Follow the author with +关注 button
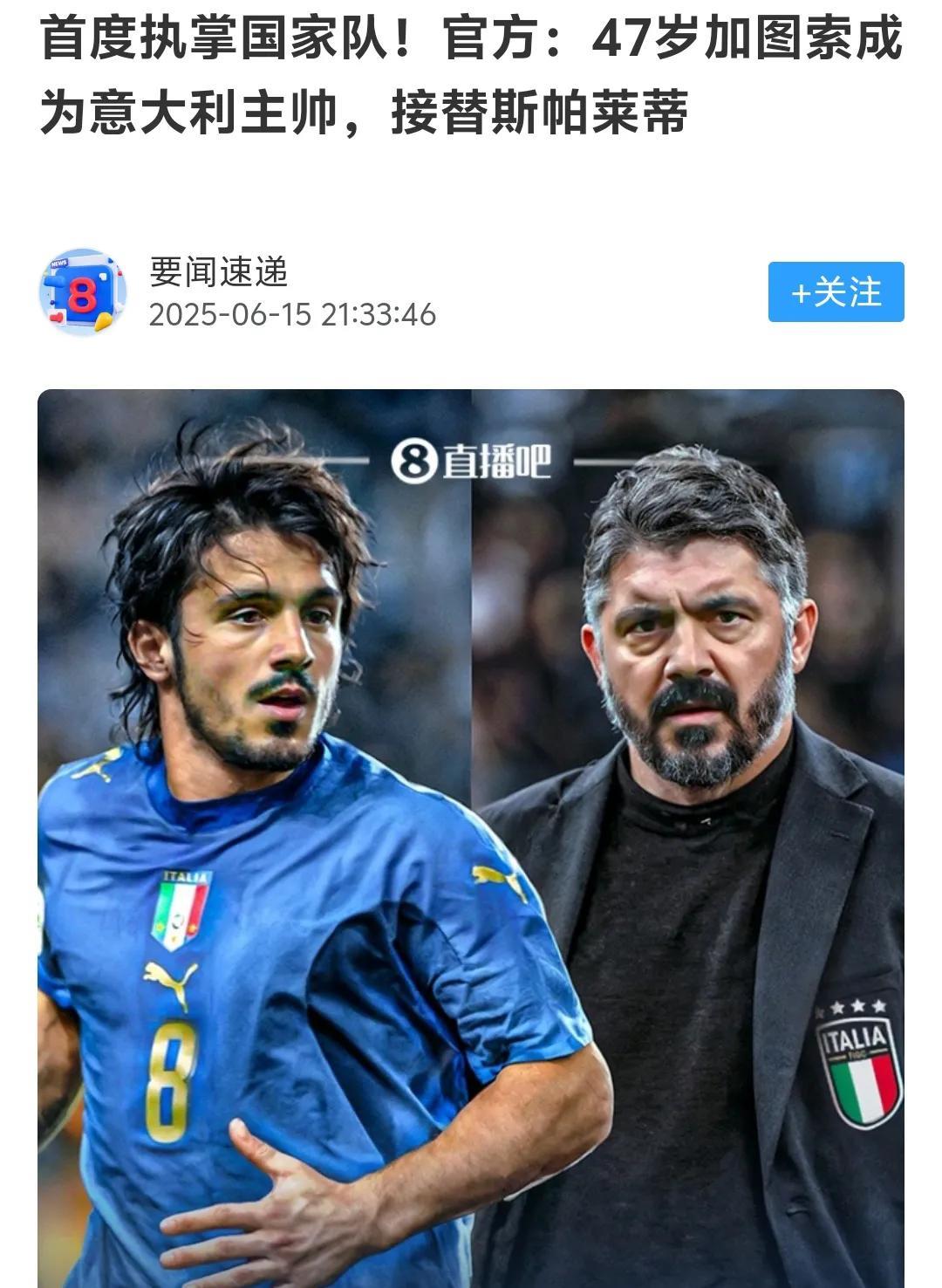 [x=836, y=291]
